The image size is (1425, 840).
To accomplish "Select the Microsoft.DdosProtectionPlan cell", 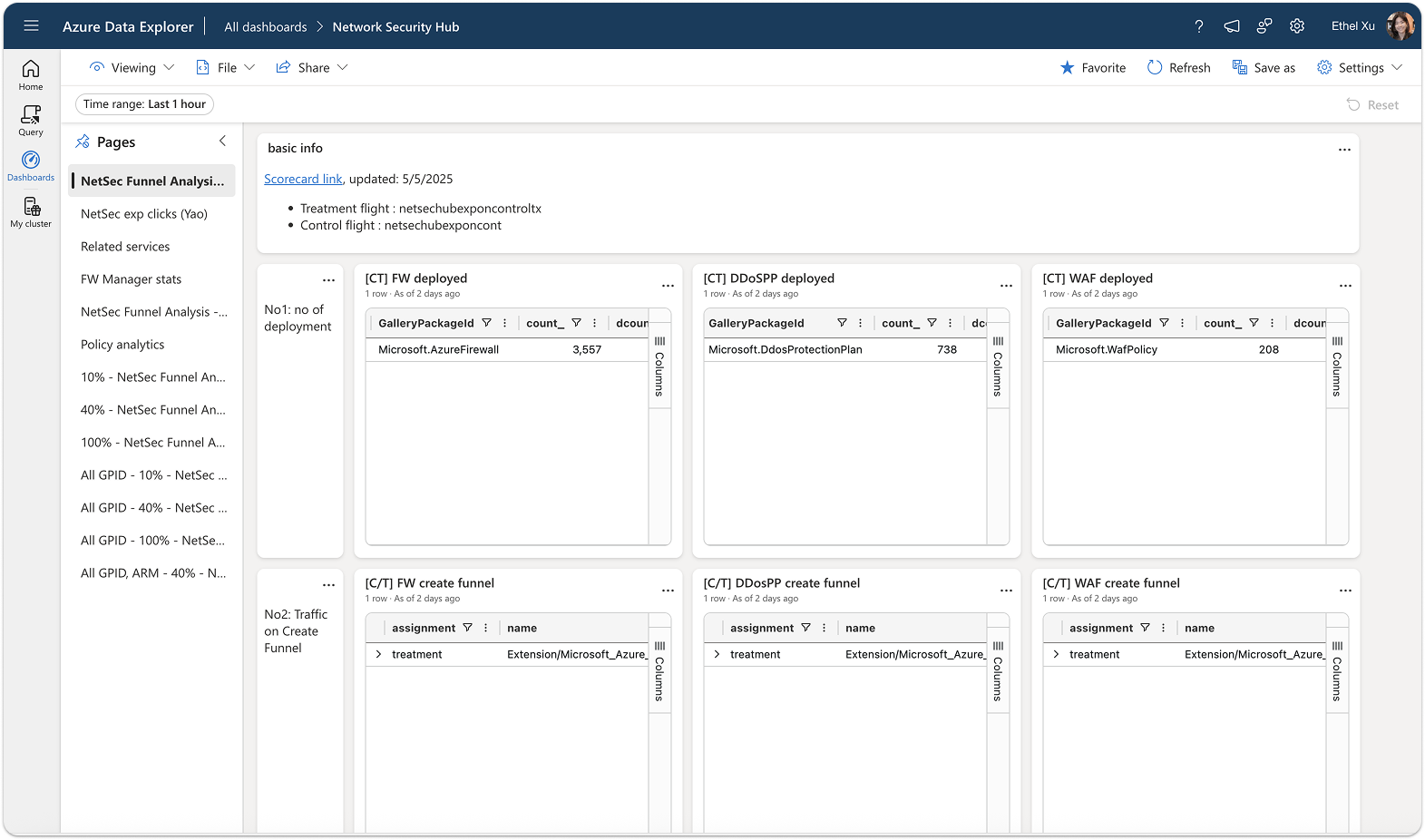I will (x=786, y=350).
